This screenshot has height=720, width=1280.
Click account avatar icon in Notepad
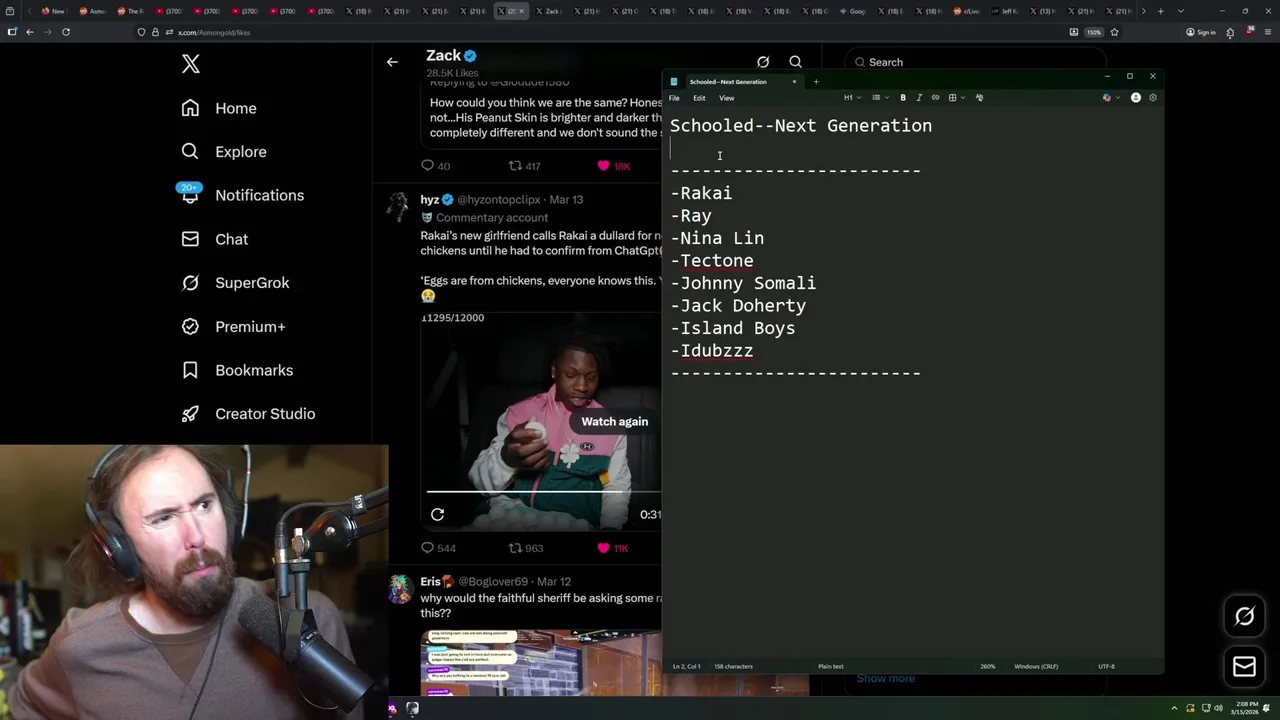(1136, 98)
